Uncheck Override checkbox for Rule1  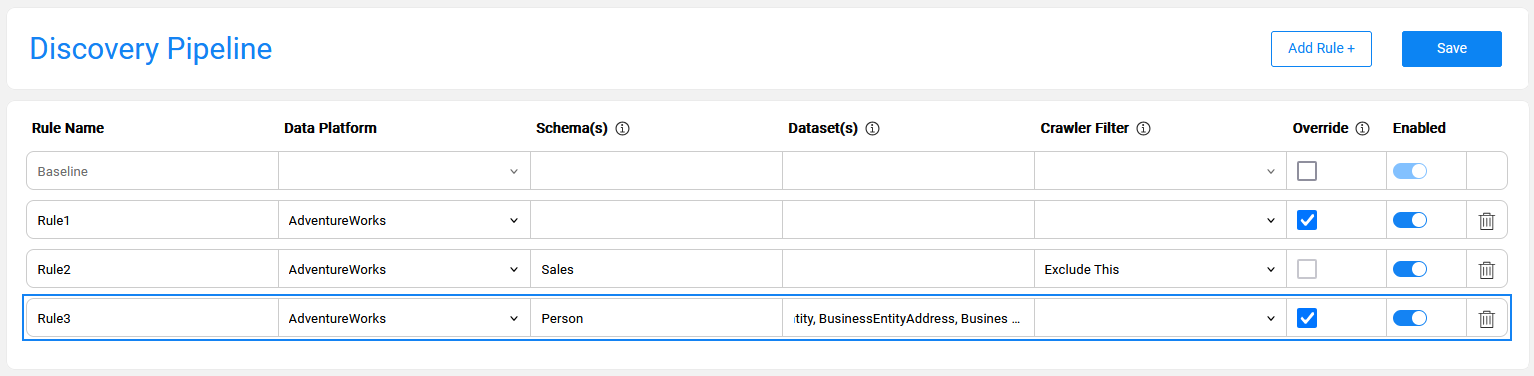pos(1307,220)
